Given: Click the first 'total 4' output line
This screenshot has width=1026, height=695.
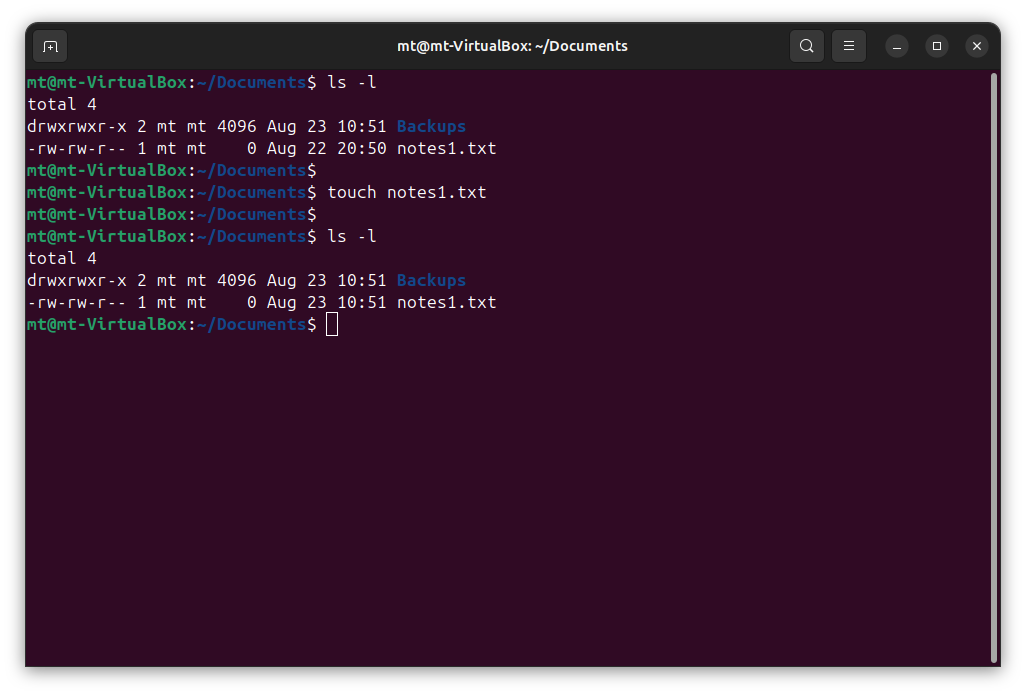Looking at the screenshot, I should (62, 104).
